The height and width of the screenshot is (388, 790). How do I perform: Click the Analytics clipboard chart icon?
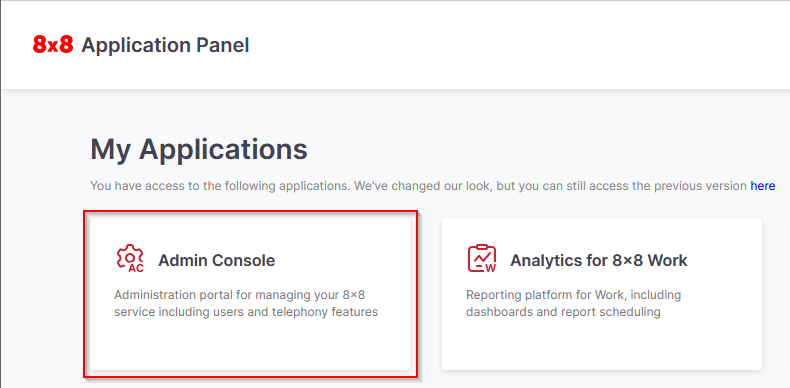(x=482, y=258)
